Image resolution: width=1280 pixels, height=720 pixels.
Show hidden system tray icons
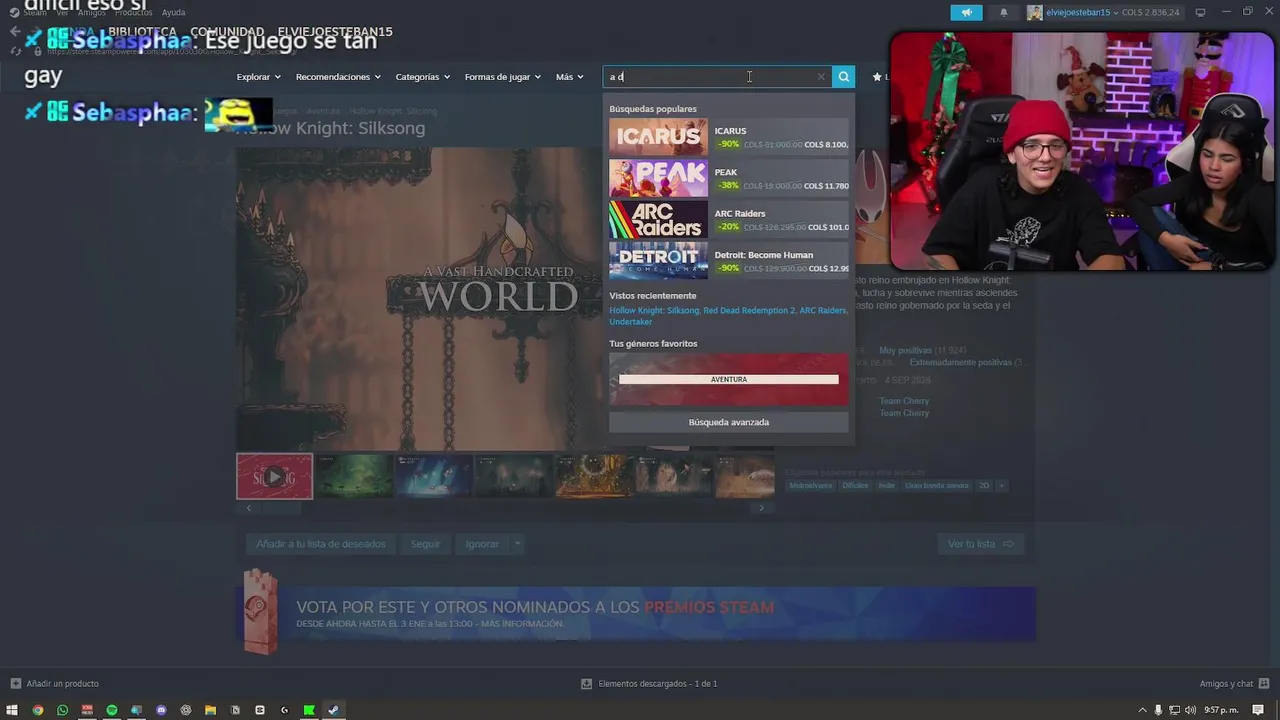pyautogui.click(x=1142, y=710)
